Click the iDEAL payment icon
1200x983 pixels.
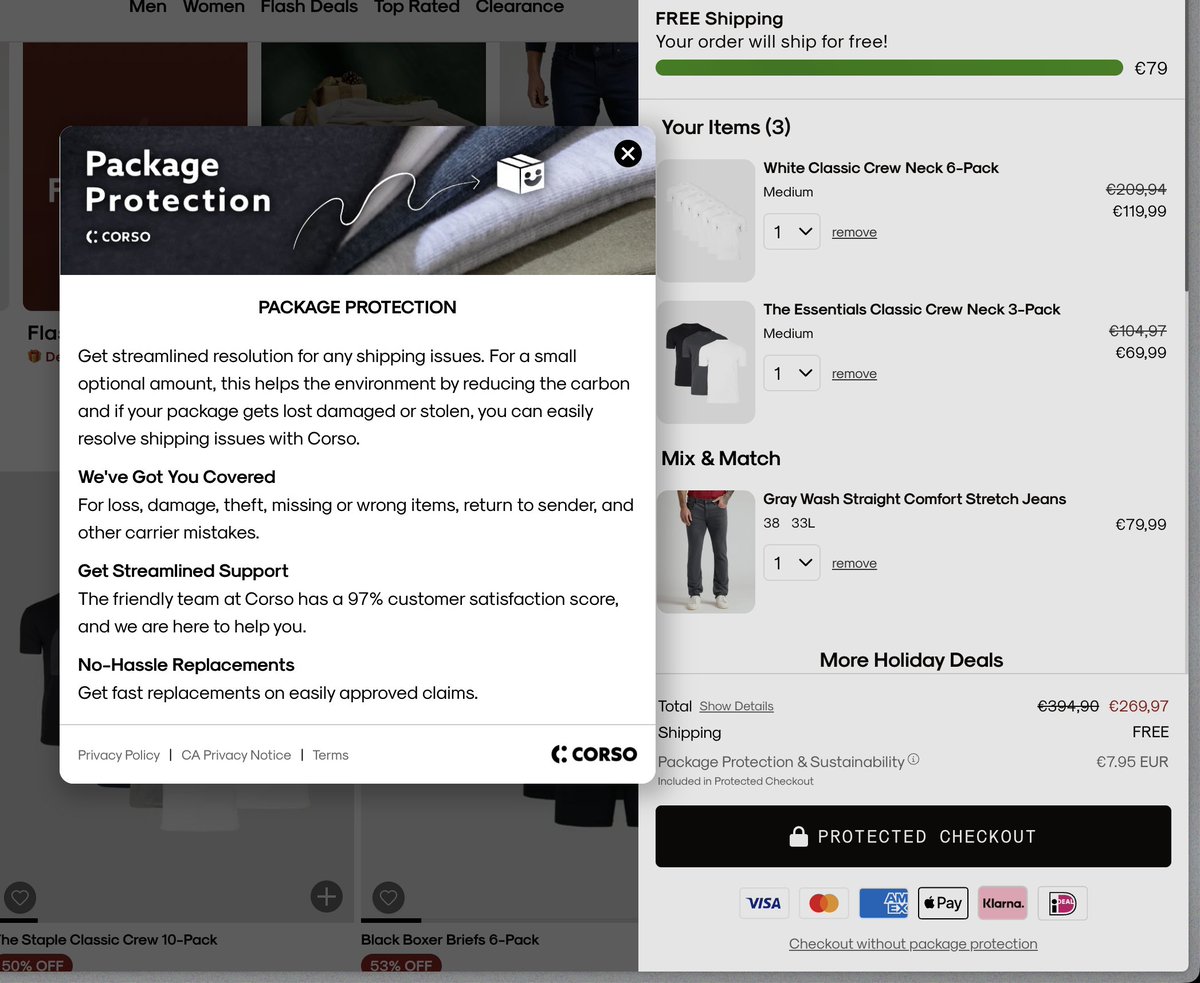tap(1062, 903)
